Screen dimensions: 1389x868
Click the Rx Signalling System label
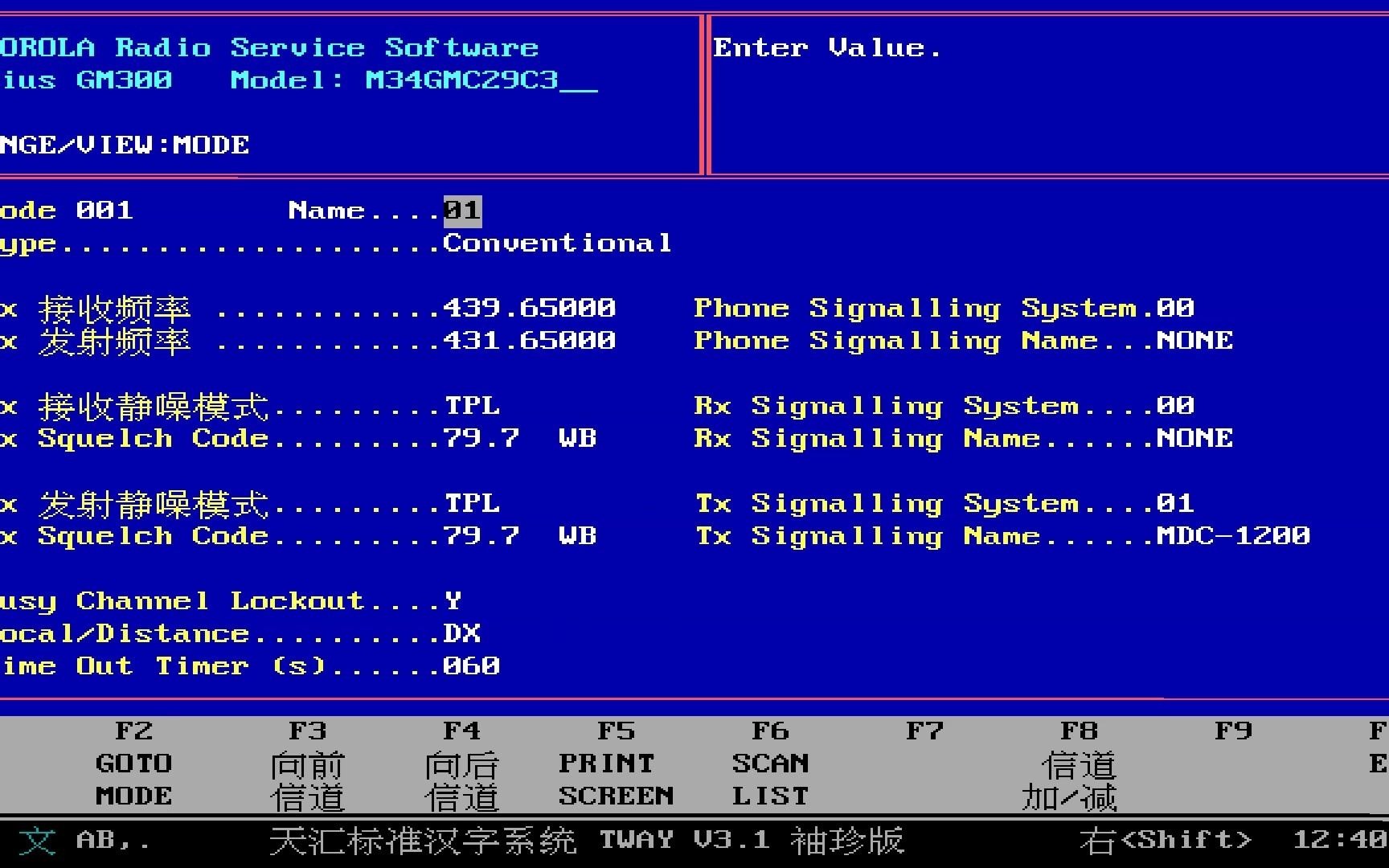pyautogui.click(x=886, y=406)
